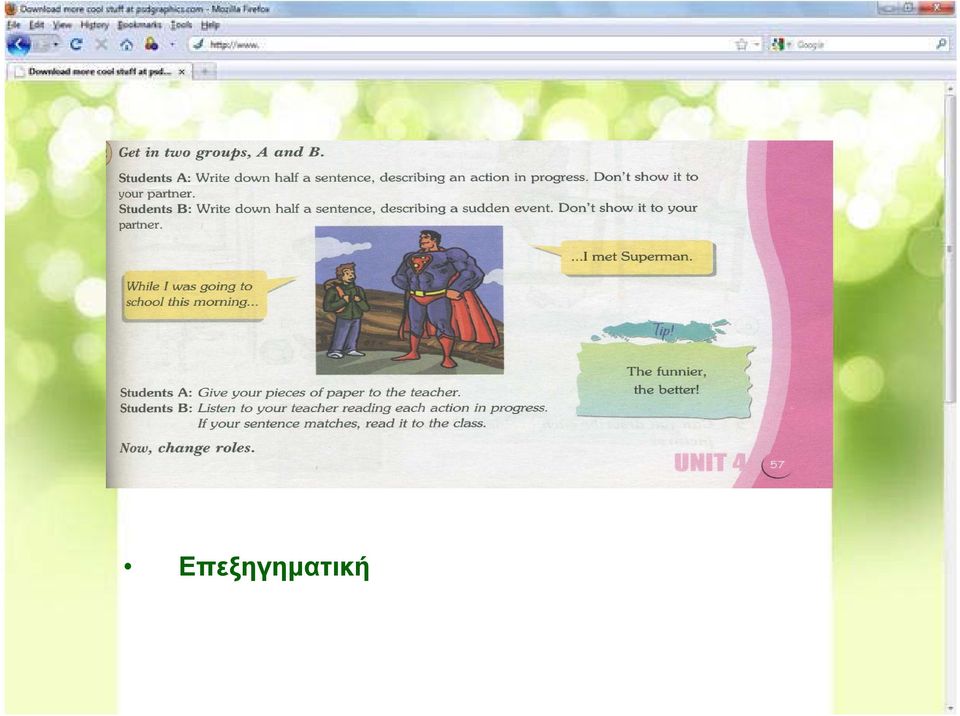
Task: Open the Bookmarks menu
Action: (140, 25)
